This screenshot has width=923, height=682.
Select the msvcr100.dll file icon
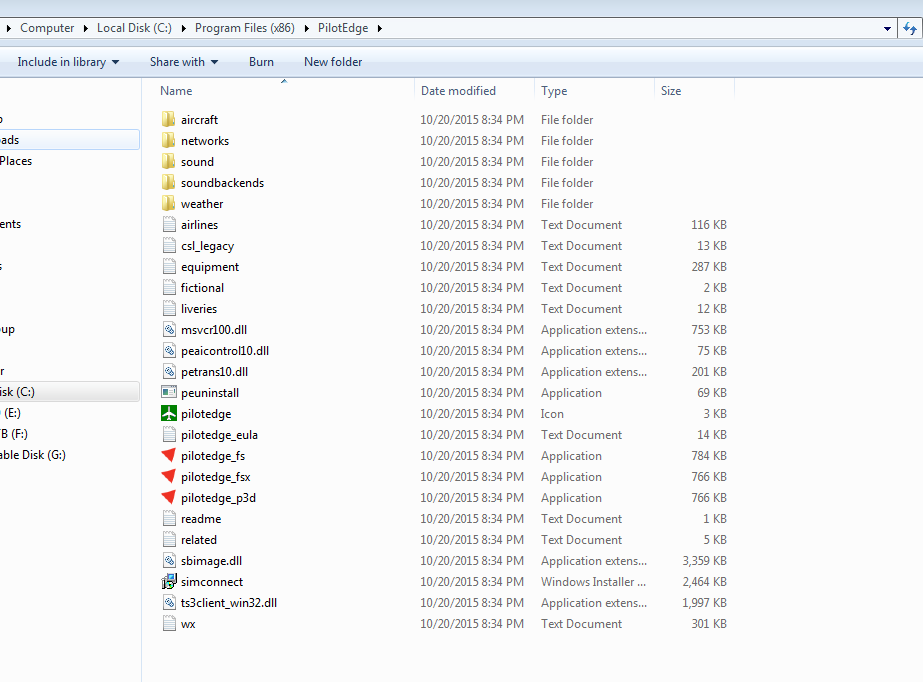(x=169, y=330)
